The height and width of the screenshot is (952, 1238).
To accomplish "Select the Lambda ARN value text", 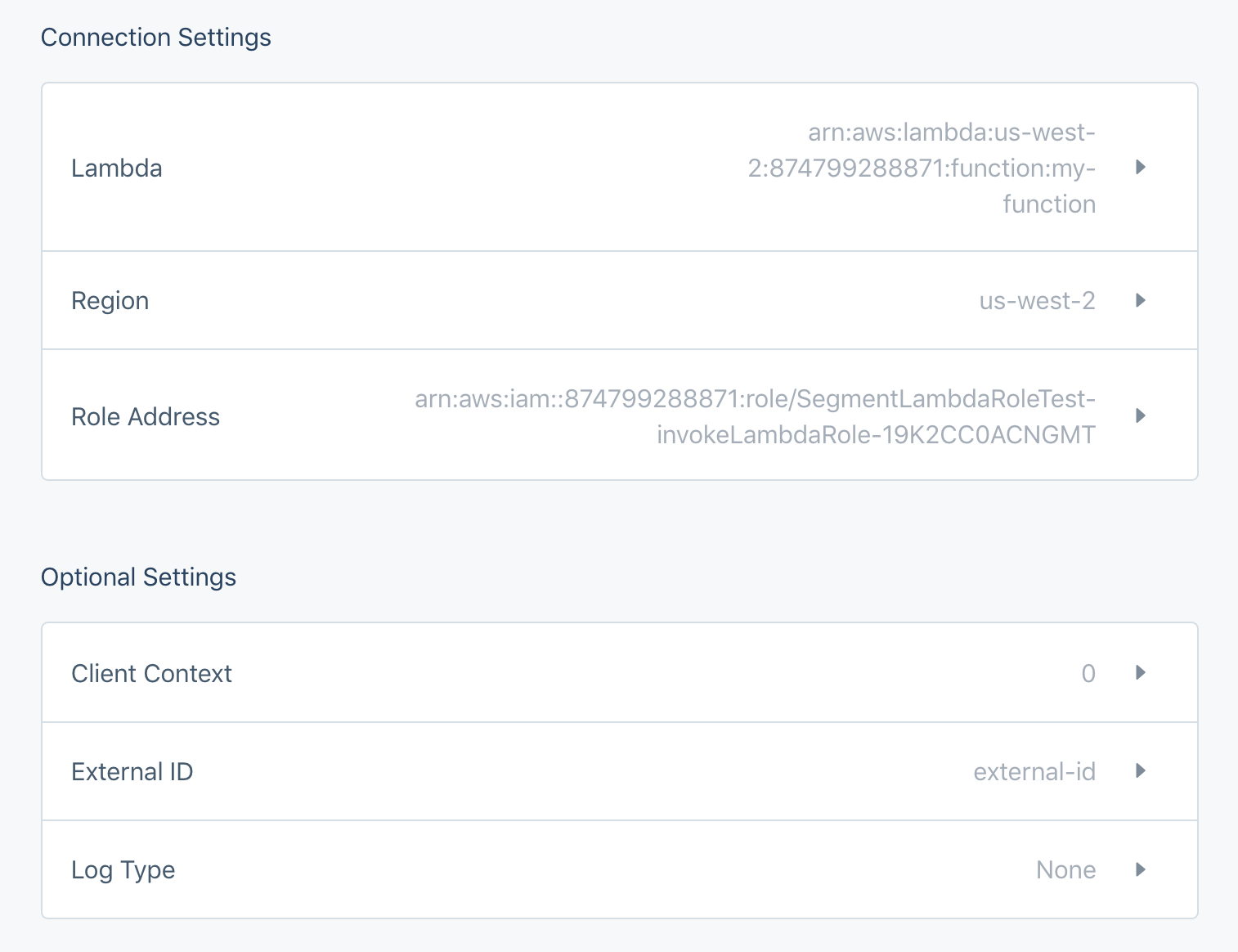I will pyautogui.click(x=951, y=168).
